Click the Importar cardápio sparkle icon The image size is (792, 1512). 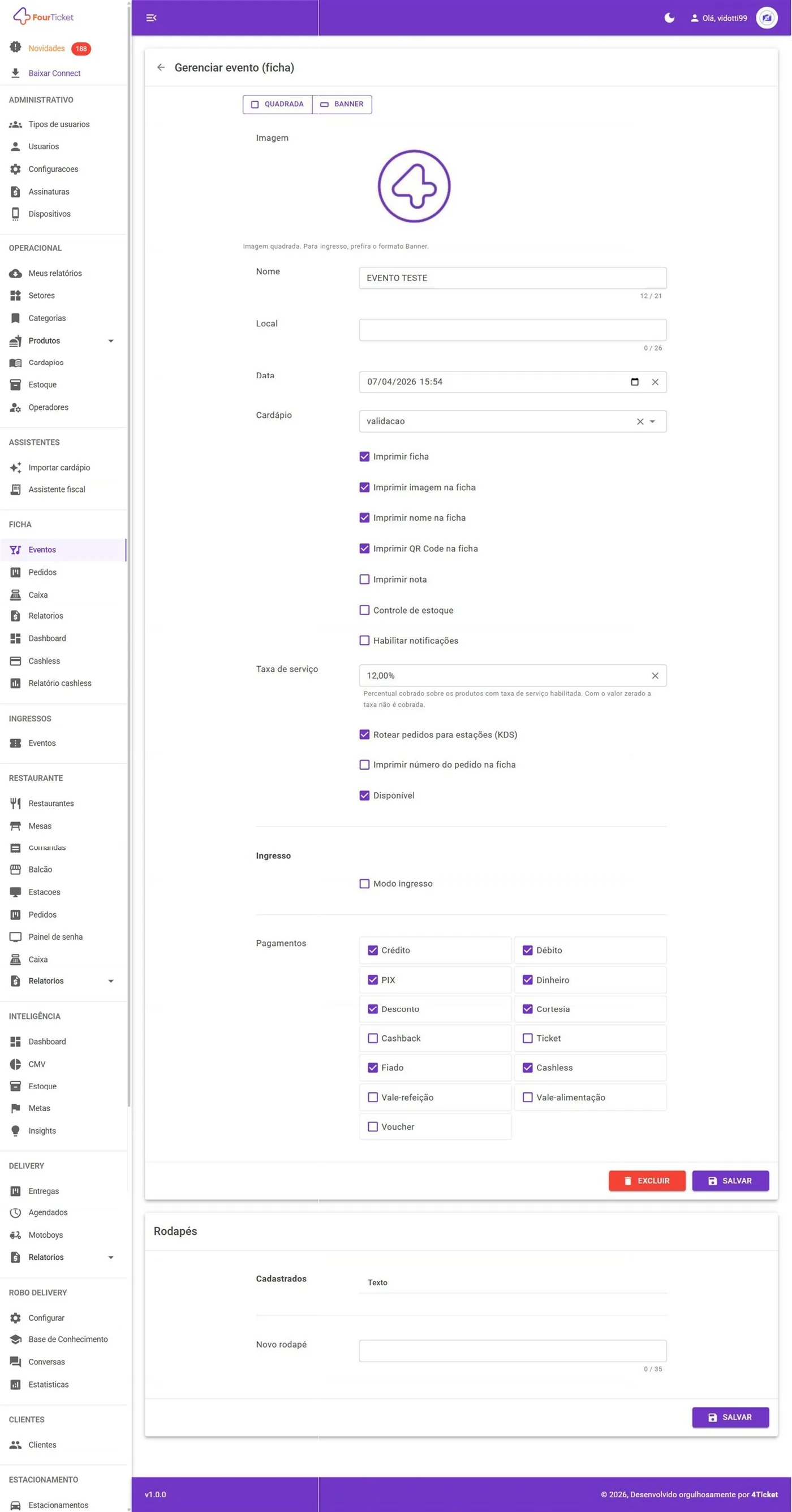tap(15, 468)
